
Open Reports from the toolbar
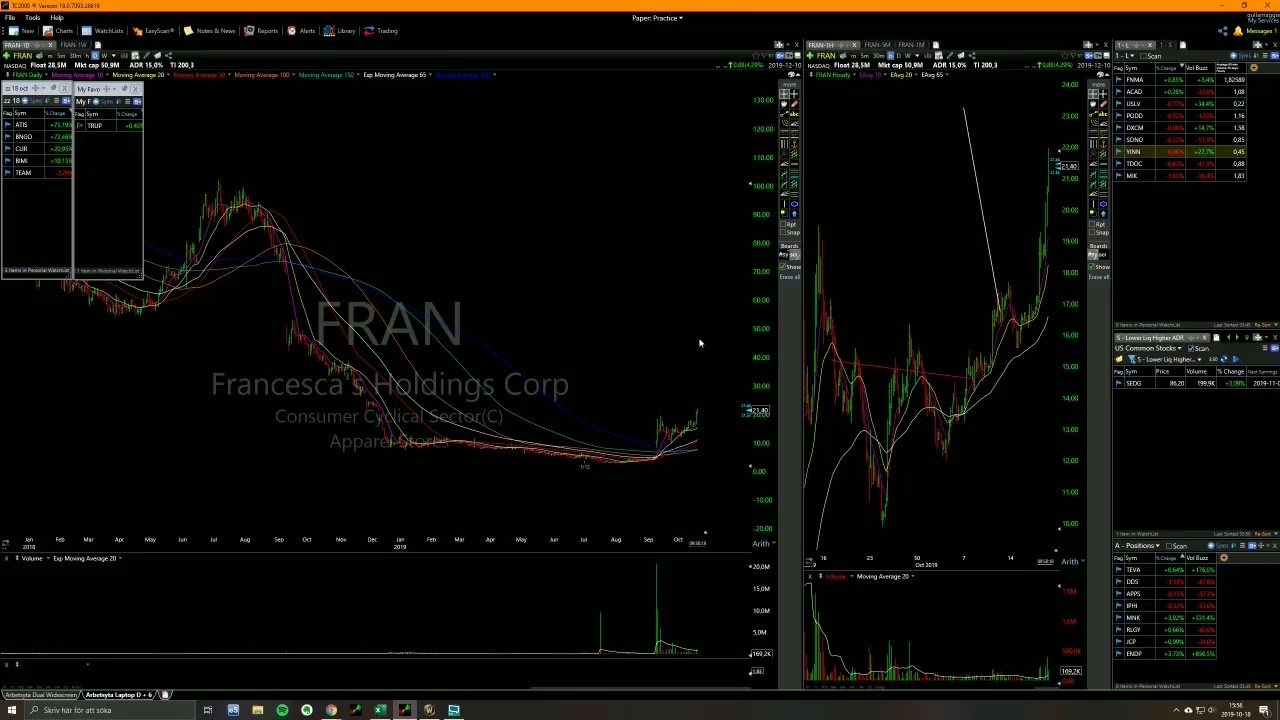pyautogui.click(x=261, y=31)
